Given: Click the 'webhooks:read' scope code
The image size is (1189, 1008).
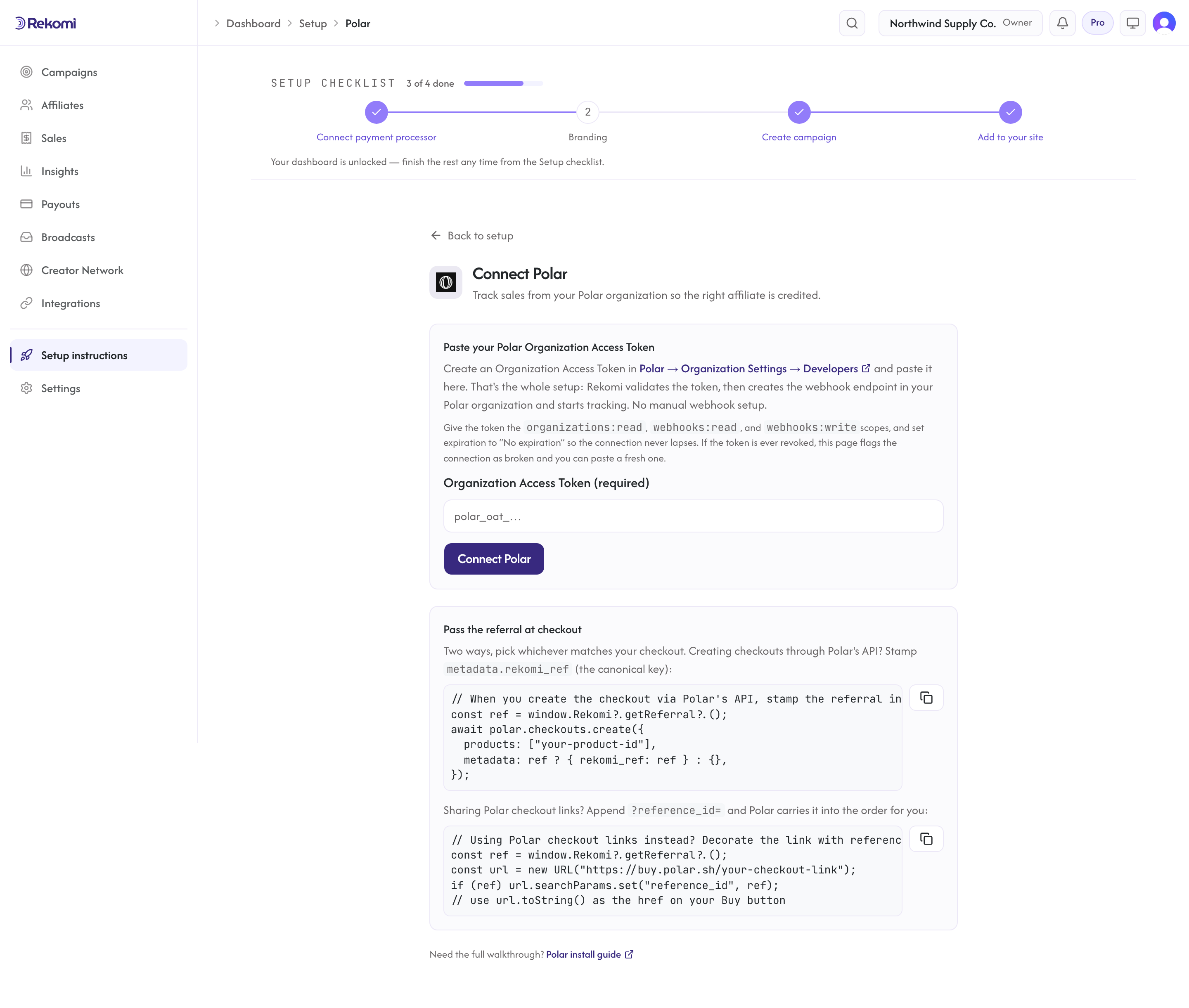Looking at the screenshot, I should tap(694, 427).
